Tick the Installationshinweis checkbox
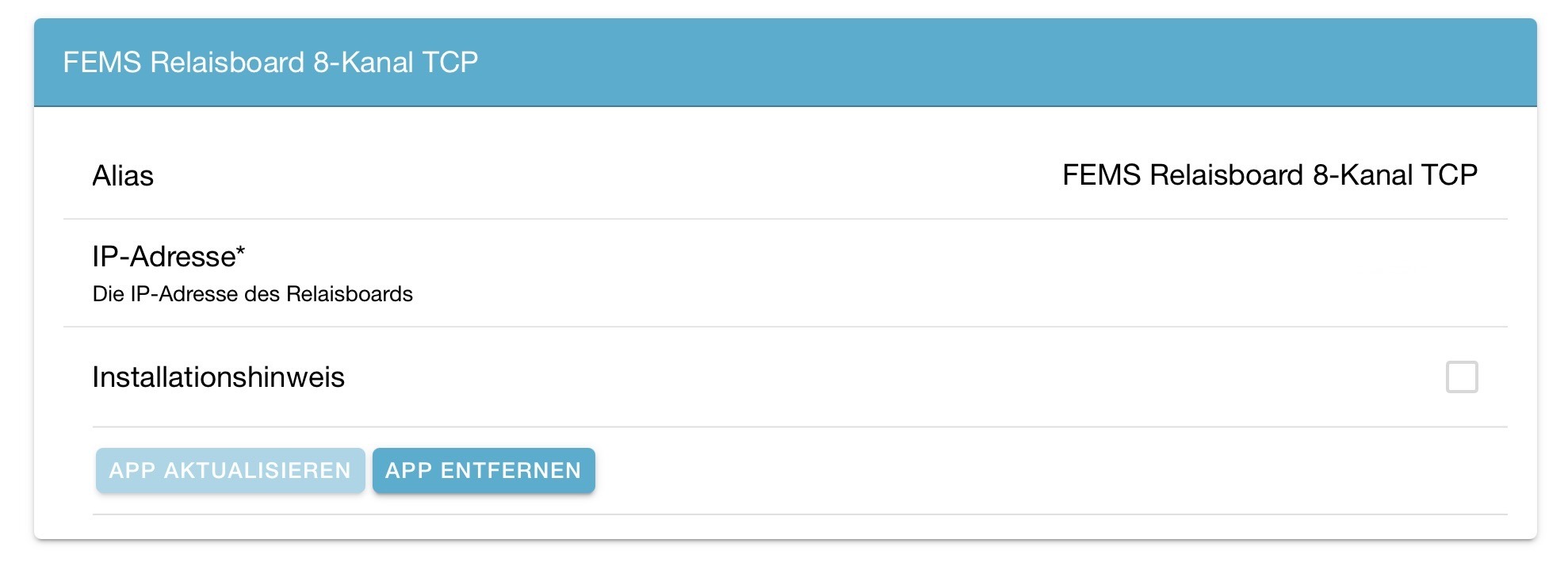 point(1461,377)
